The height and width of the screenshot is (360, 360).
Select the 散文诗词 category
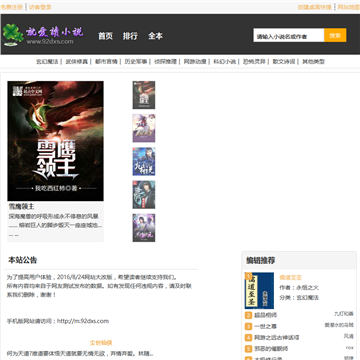coord(284,61)
